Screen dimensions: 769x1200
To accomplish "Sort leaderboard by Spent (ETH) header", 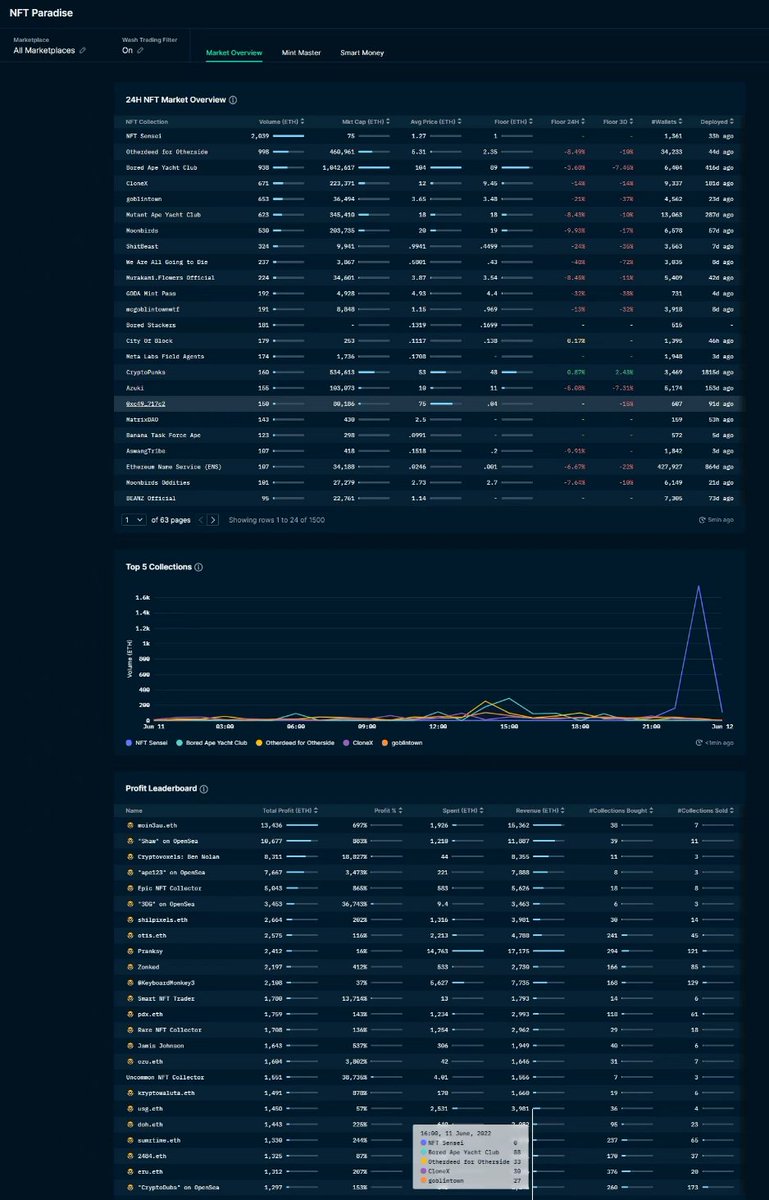I will [x=464, y=810].
